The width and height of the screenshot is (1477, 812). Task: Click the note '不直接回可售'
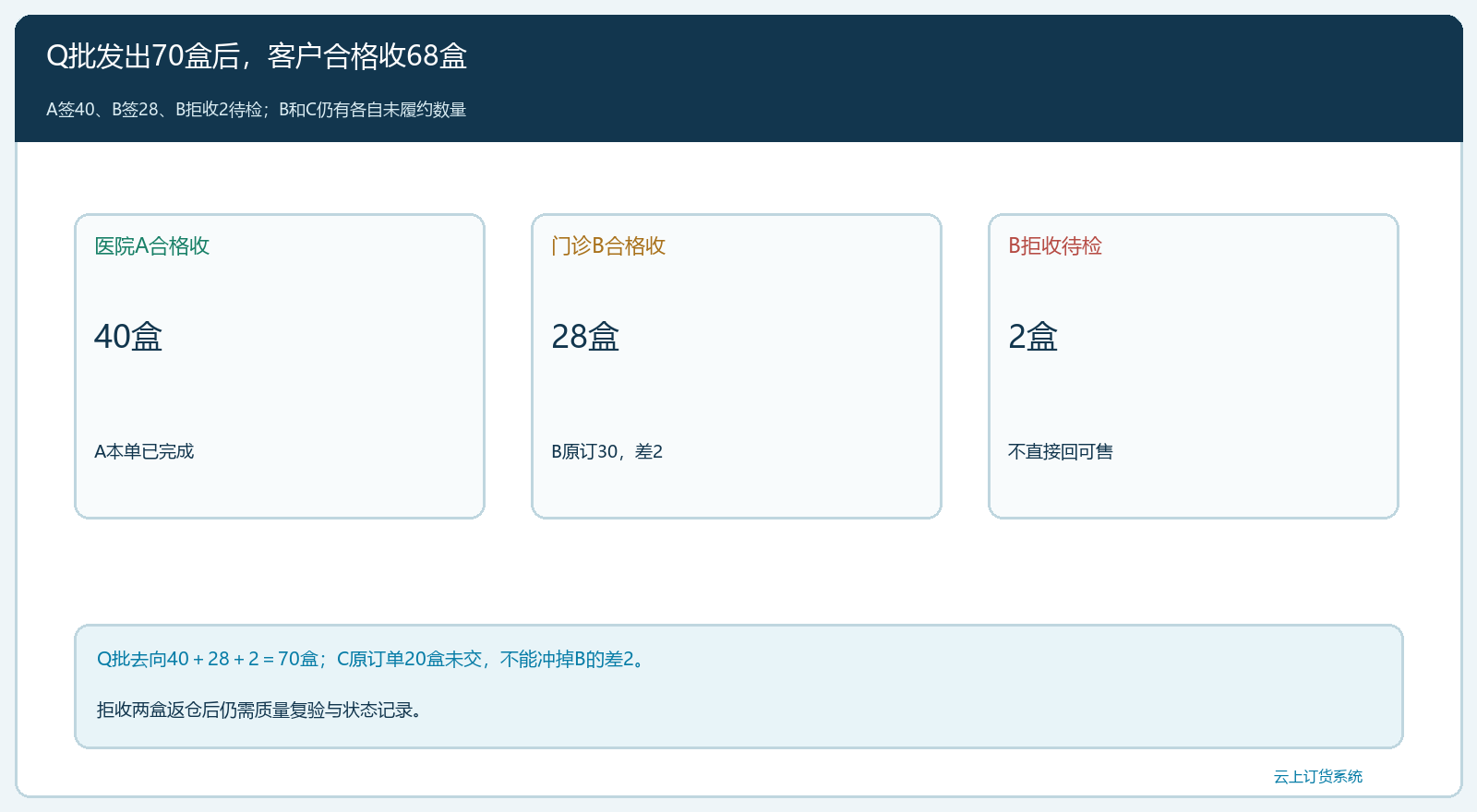pyautogui.click(x=1061, y=451)
